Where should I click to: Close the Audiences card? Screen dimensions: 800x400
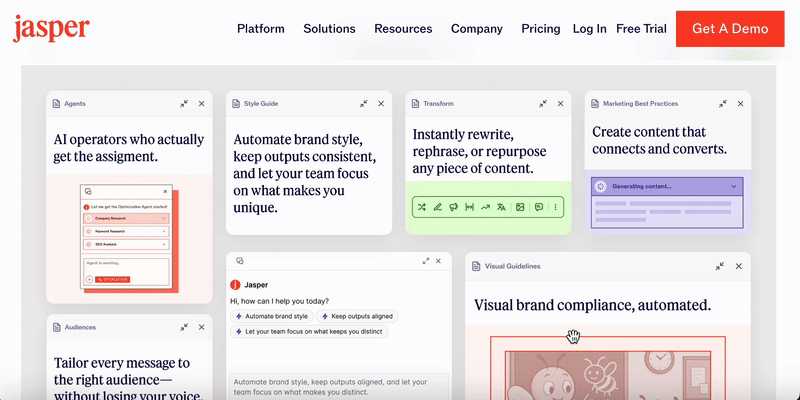tap(202, 328)
